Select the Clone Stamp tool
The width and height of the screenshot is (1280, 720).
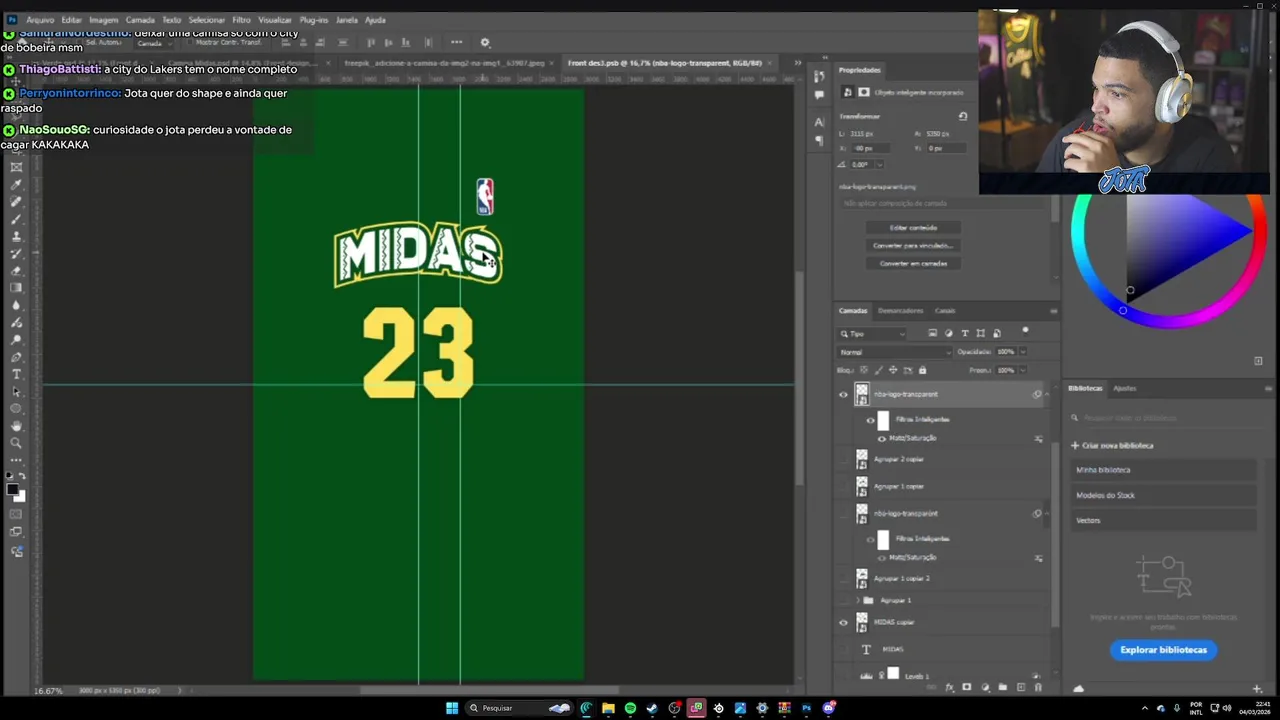pos(16,236)
